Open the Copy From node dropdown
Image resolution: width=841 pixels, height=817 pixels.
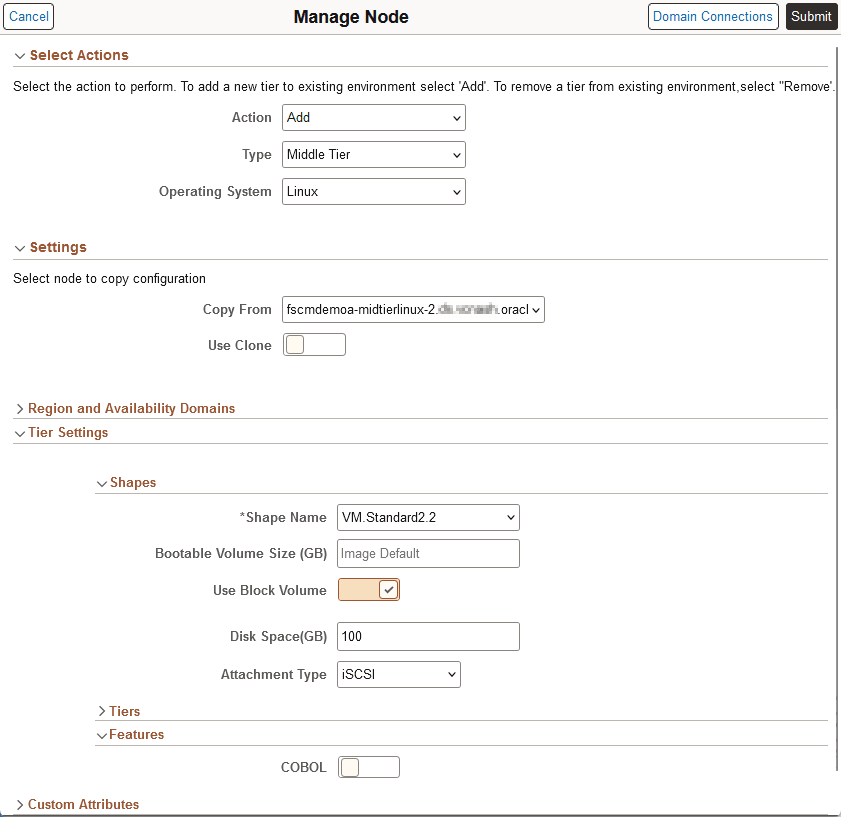pos(412,309)
